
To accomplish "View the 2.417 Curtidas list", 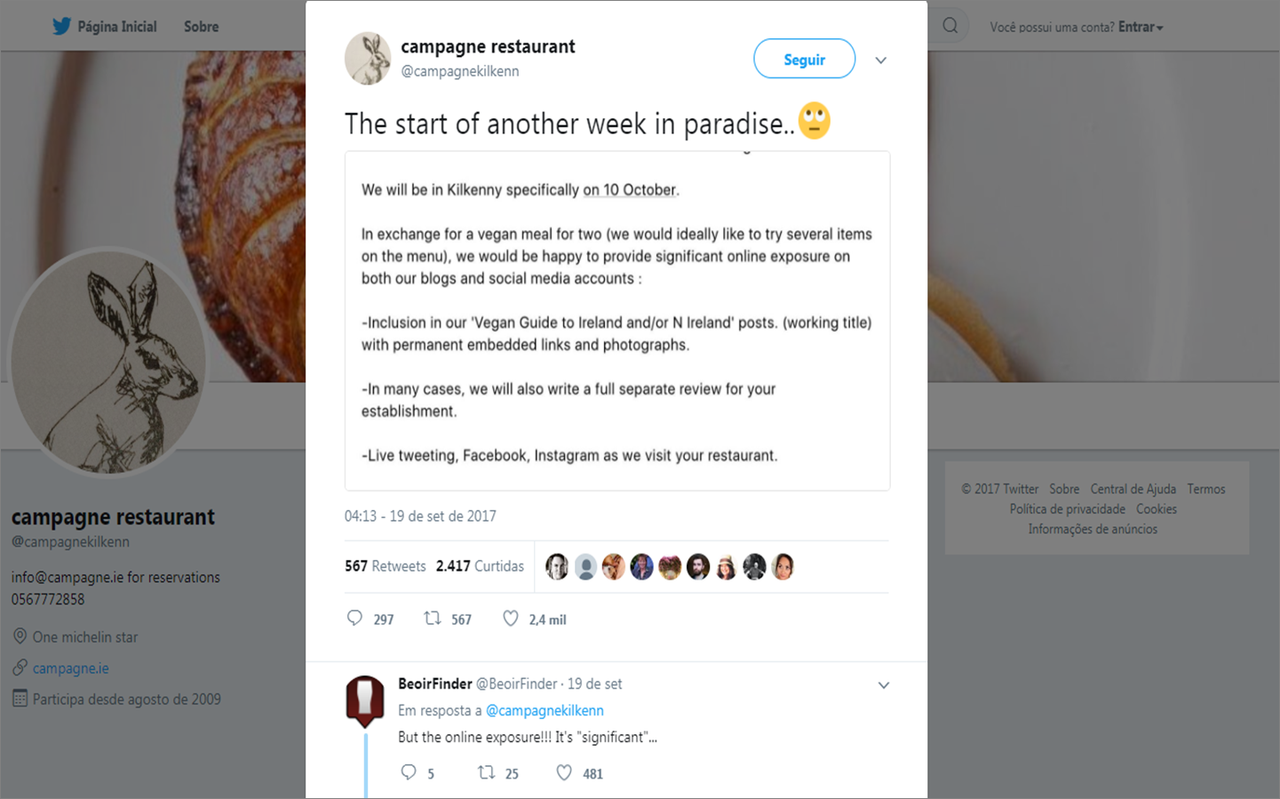I will point(480,566).
